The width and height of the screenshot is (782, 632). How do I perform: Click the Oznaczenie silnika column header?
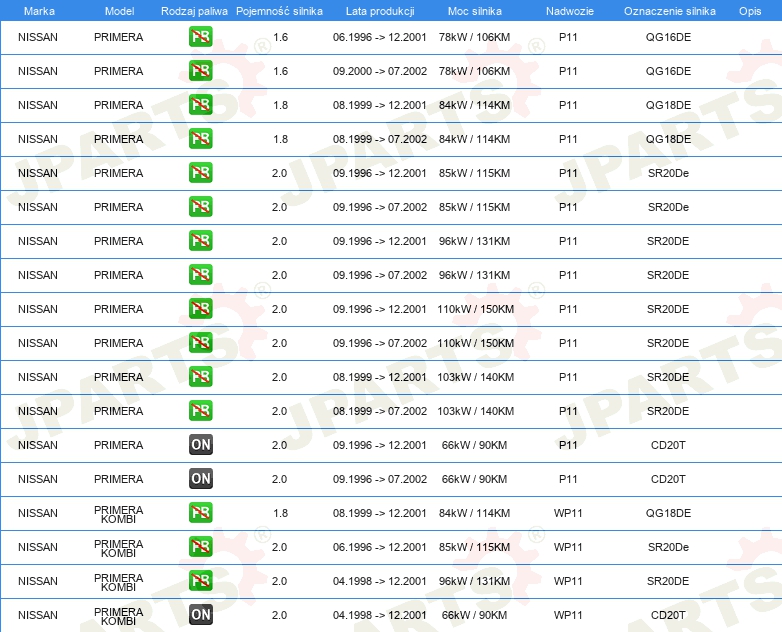(669, 11)
